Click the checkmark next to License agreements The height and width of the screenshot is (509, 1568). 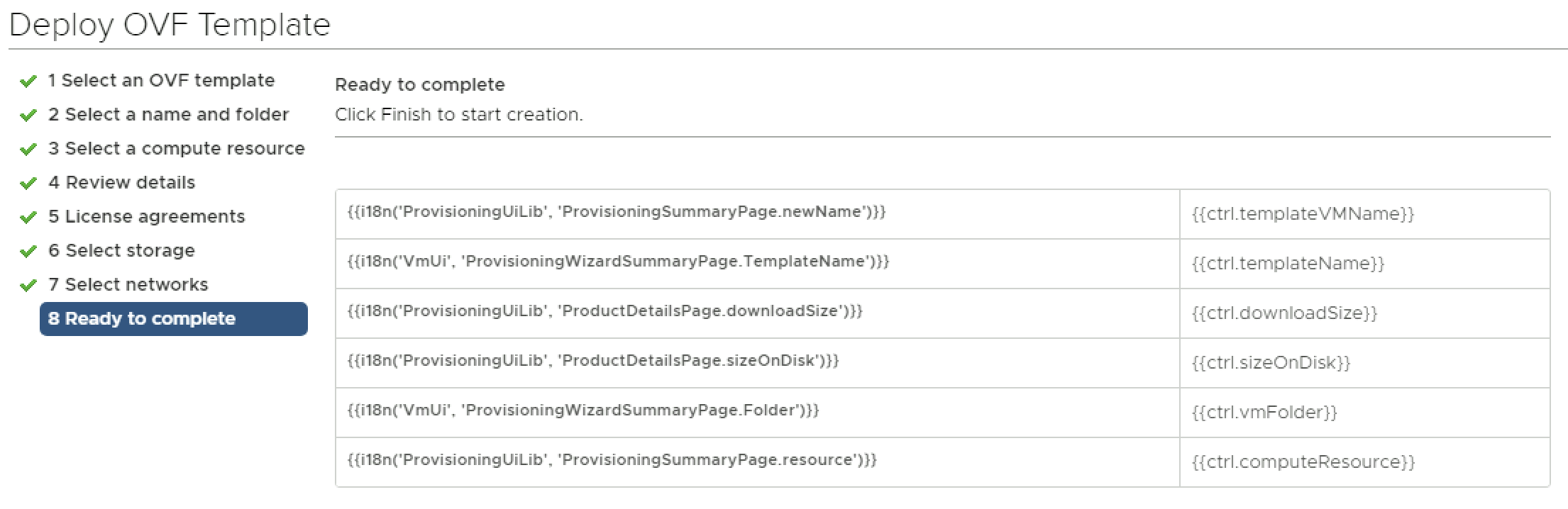[28, 218]
